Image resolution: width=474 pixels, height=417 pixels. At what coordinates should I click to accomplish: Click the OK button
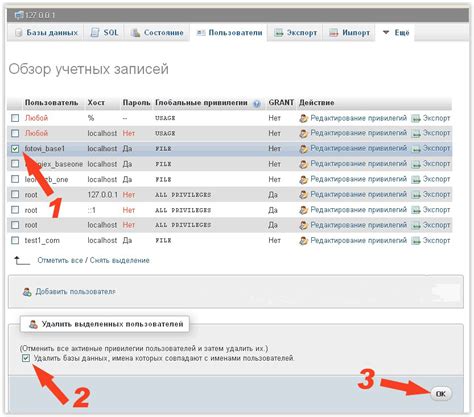441,394
